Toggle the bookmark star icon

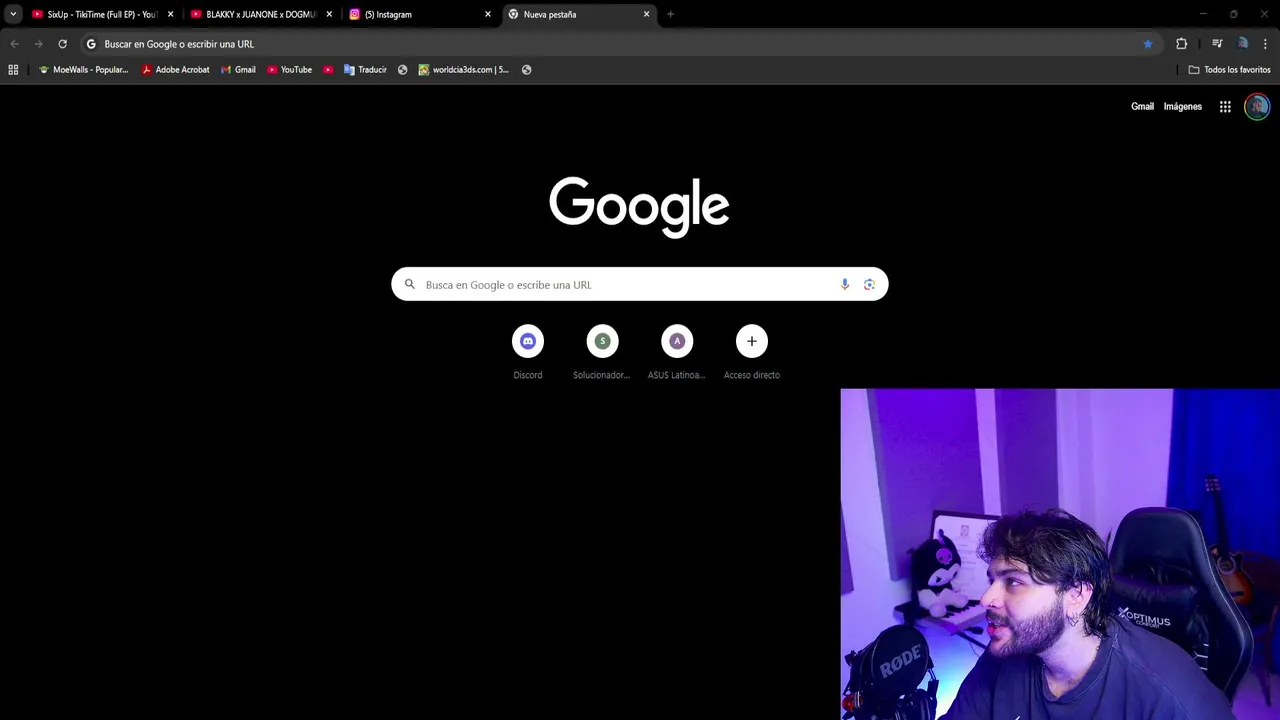[1147, 44]
